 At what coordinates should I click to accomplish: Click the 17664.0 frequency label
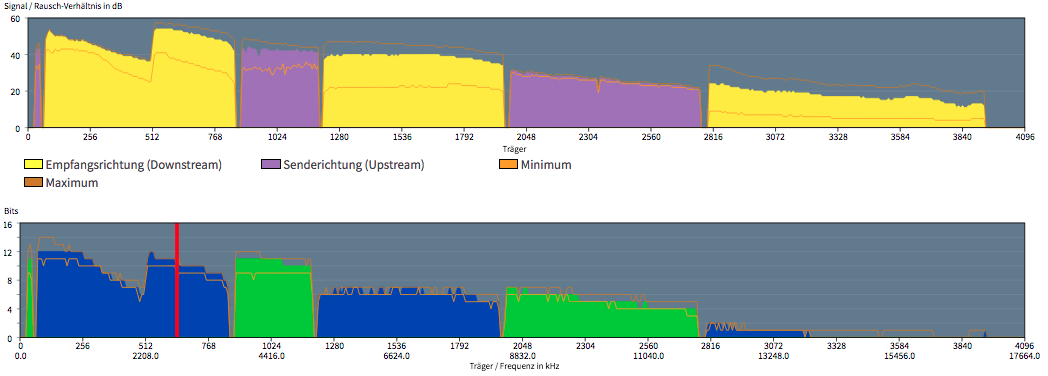click(1026, 357)
